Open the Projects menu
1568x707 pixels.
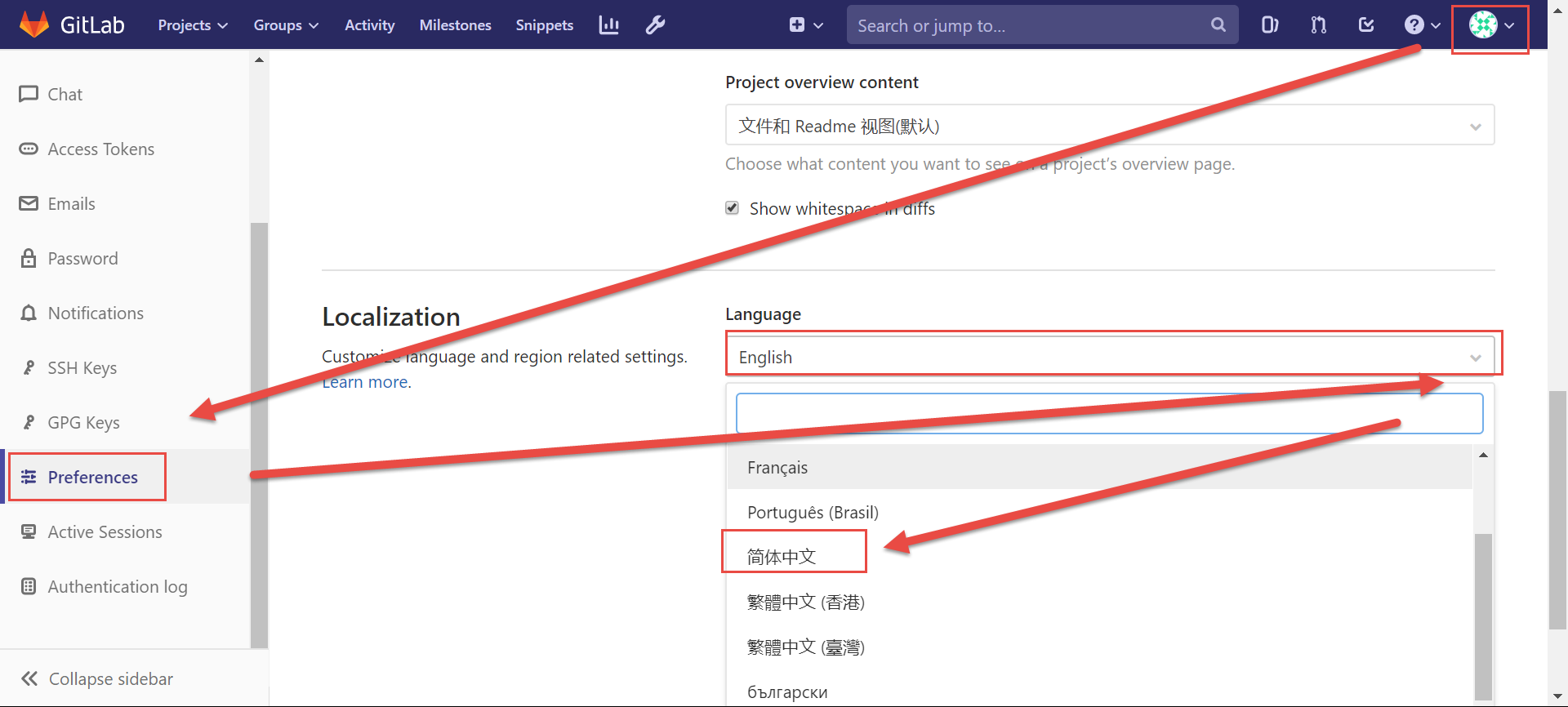[192, 25]
